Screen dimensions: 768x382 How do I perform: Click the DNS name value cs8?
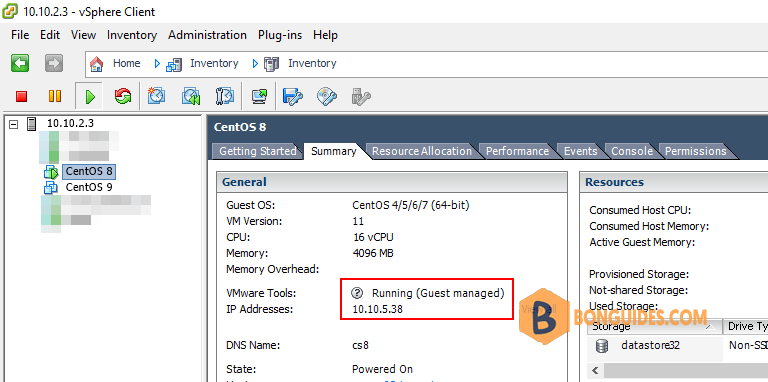point(360,346)
